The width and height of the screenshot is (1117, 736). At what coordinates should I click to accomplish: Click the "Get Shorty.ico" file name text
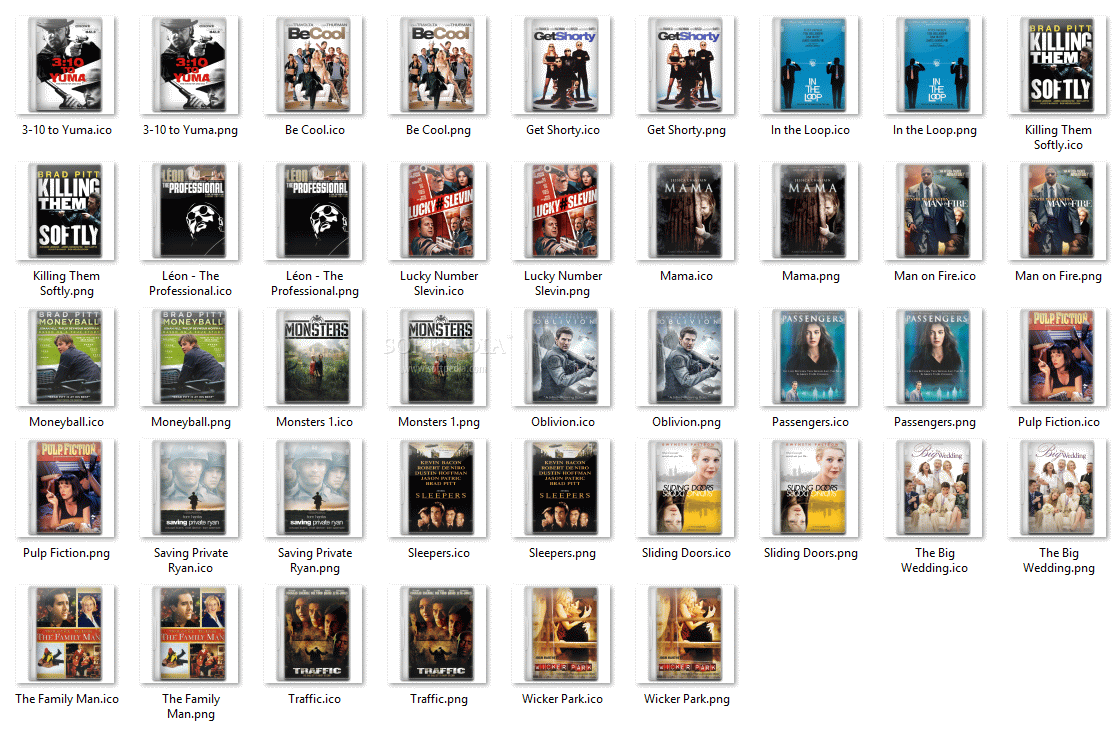[563, 130]
